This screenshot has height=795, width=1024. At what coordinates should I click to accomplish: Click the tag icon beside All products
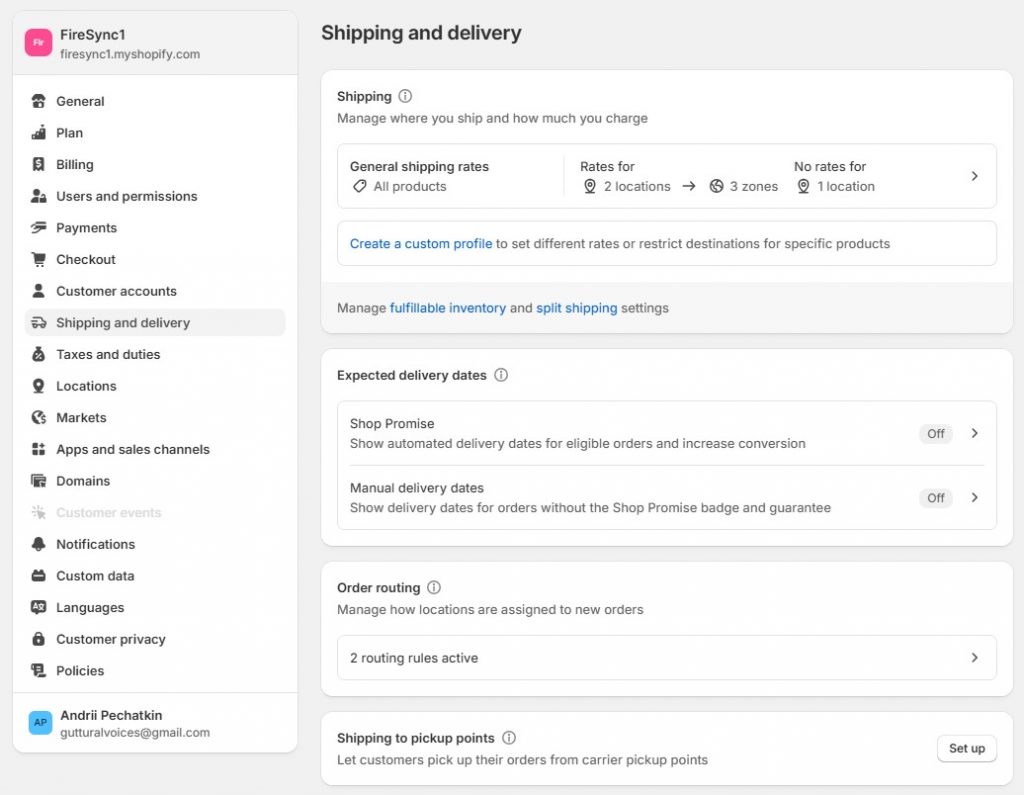pos(359,186)
